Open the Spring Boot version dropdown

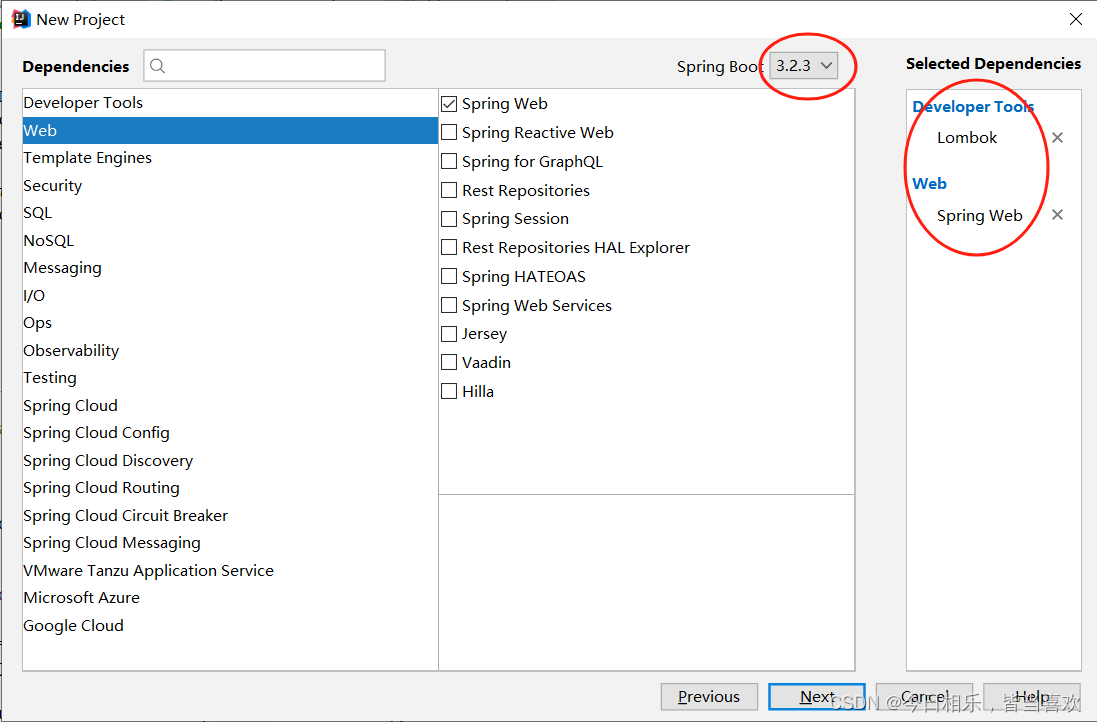click(804, 66)
